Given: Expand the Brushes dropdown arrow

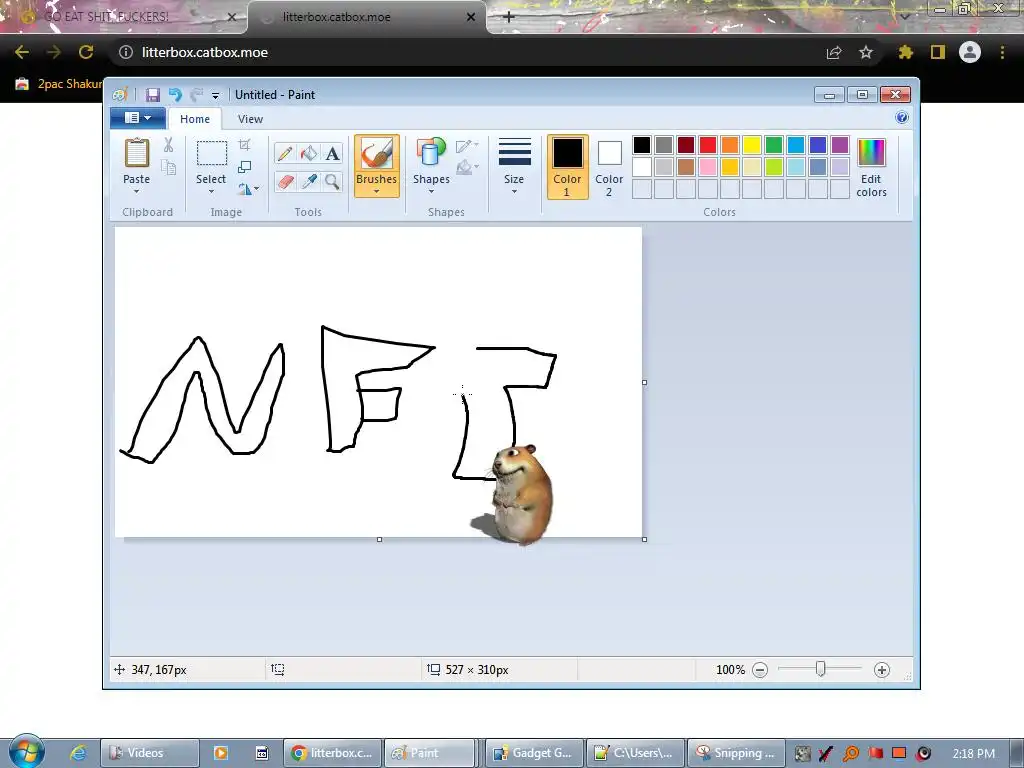Looking at the screenshot, I should 377,191.
